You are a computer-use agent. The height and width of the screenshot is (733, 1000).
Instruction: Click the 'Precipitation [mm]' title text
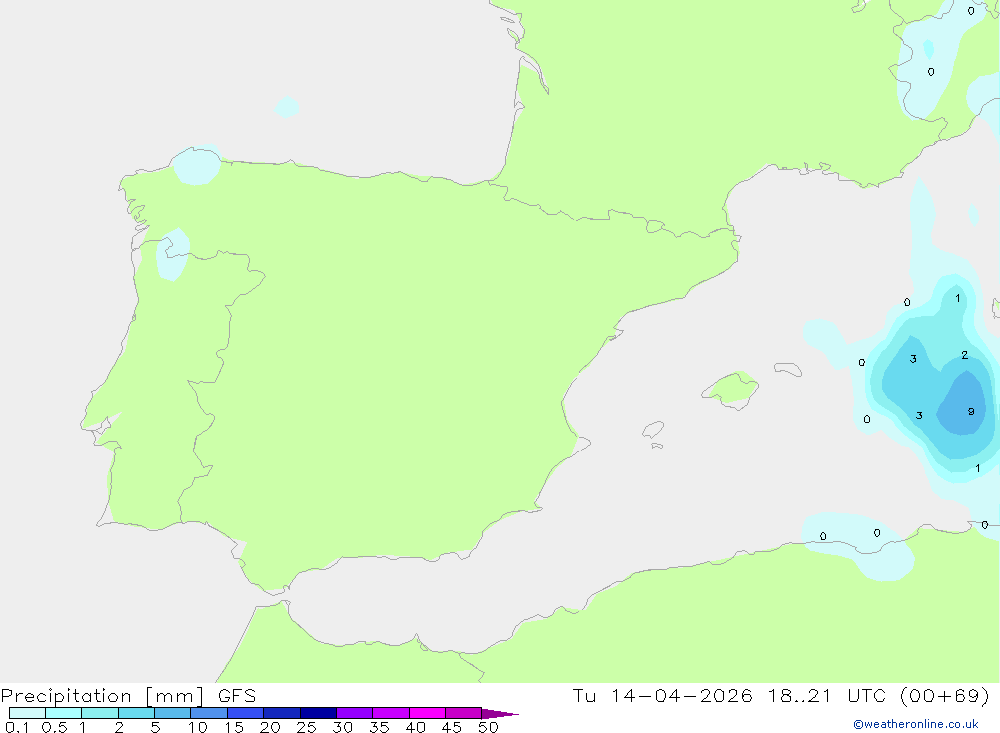(x=102, y=696)
